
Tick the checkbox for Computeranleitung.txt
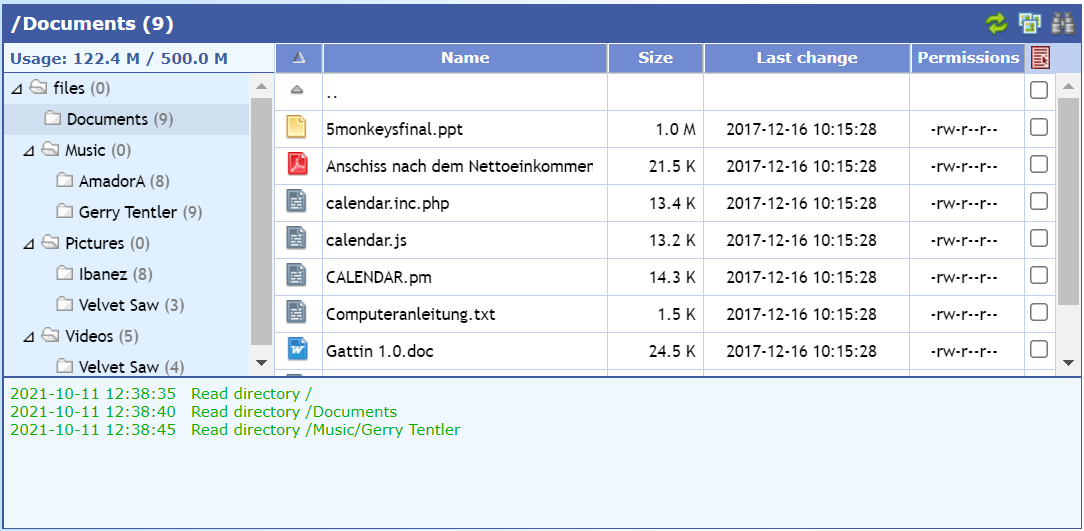click(1038, 314)
